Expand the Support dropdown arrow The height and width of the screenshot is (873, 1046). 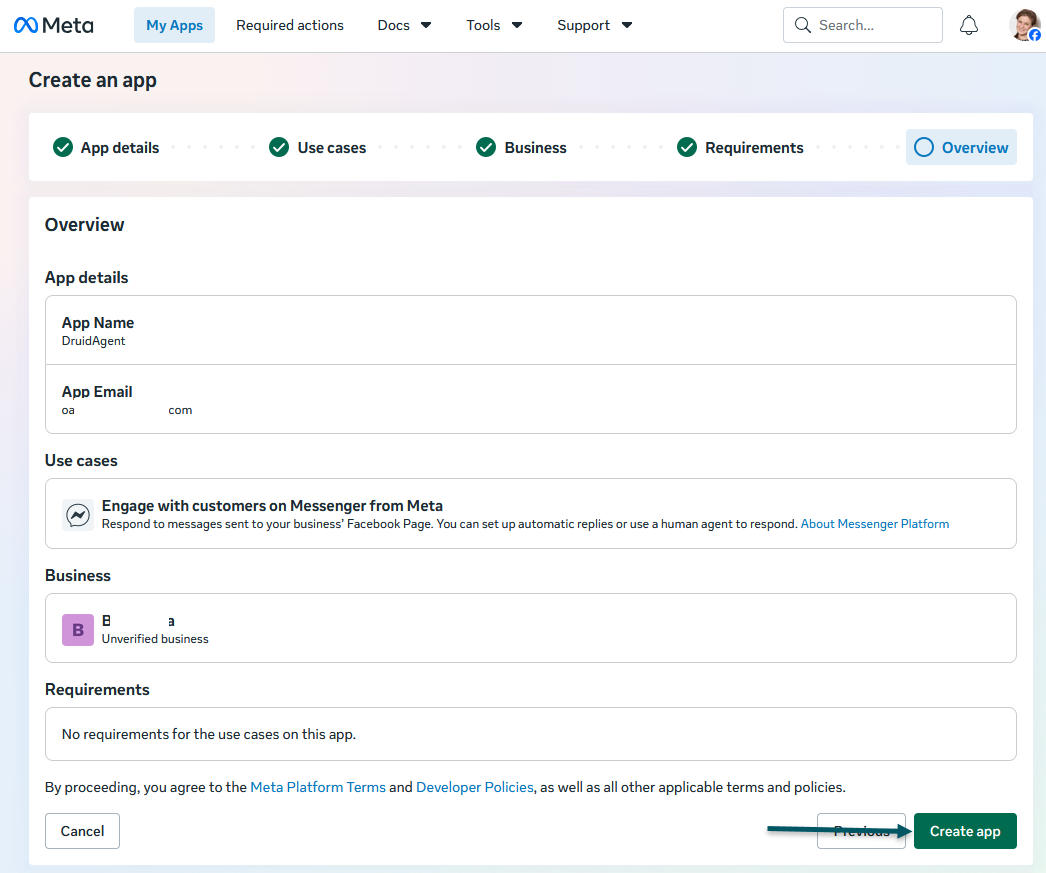pos(627,25)
